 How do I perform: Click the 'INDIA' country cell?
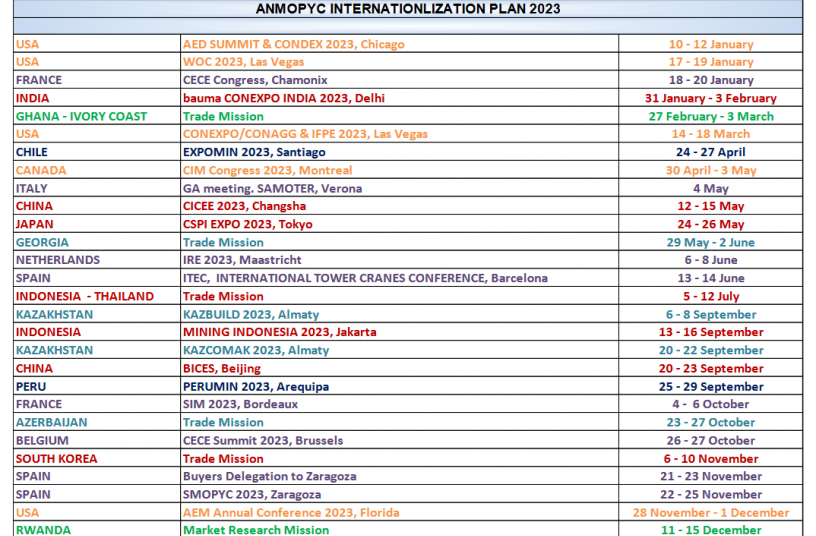(97, 98)
